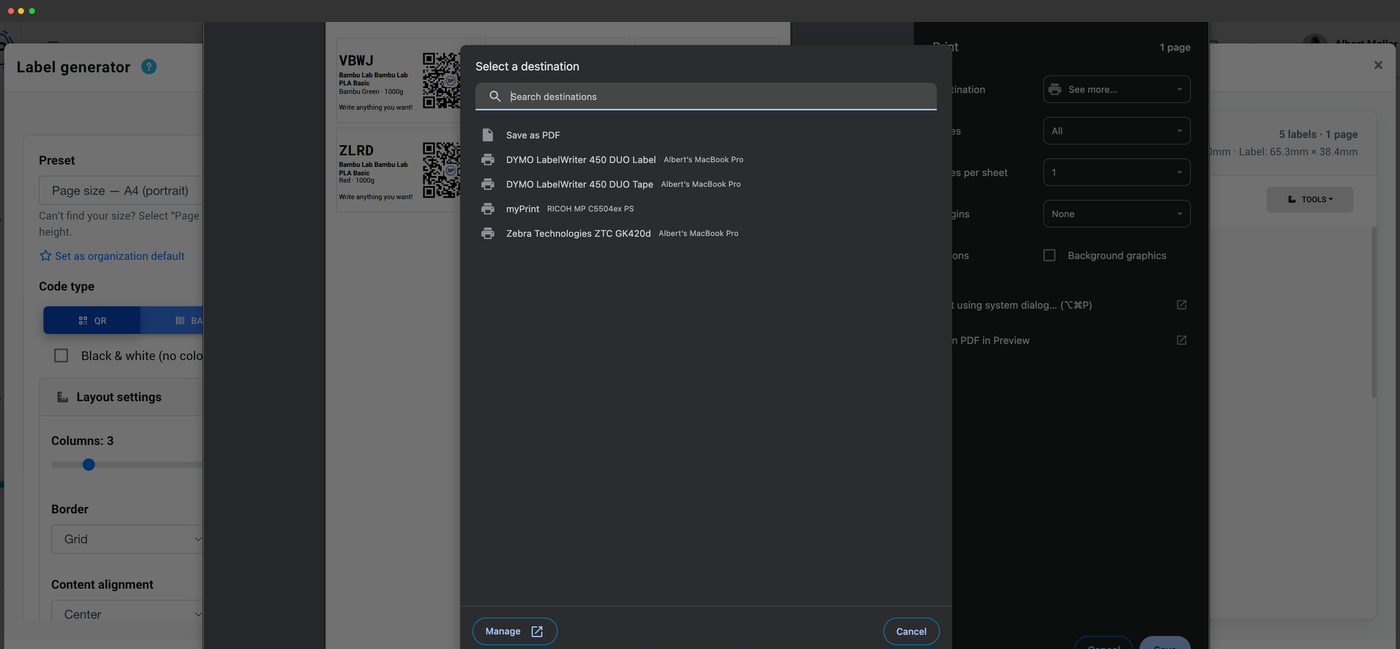Click the ZLRD label QR code in the preview
This screenshot has height=649, width=1400.
pos(442,170)
